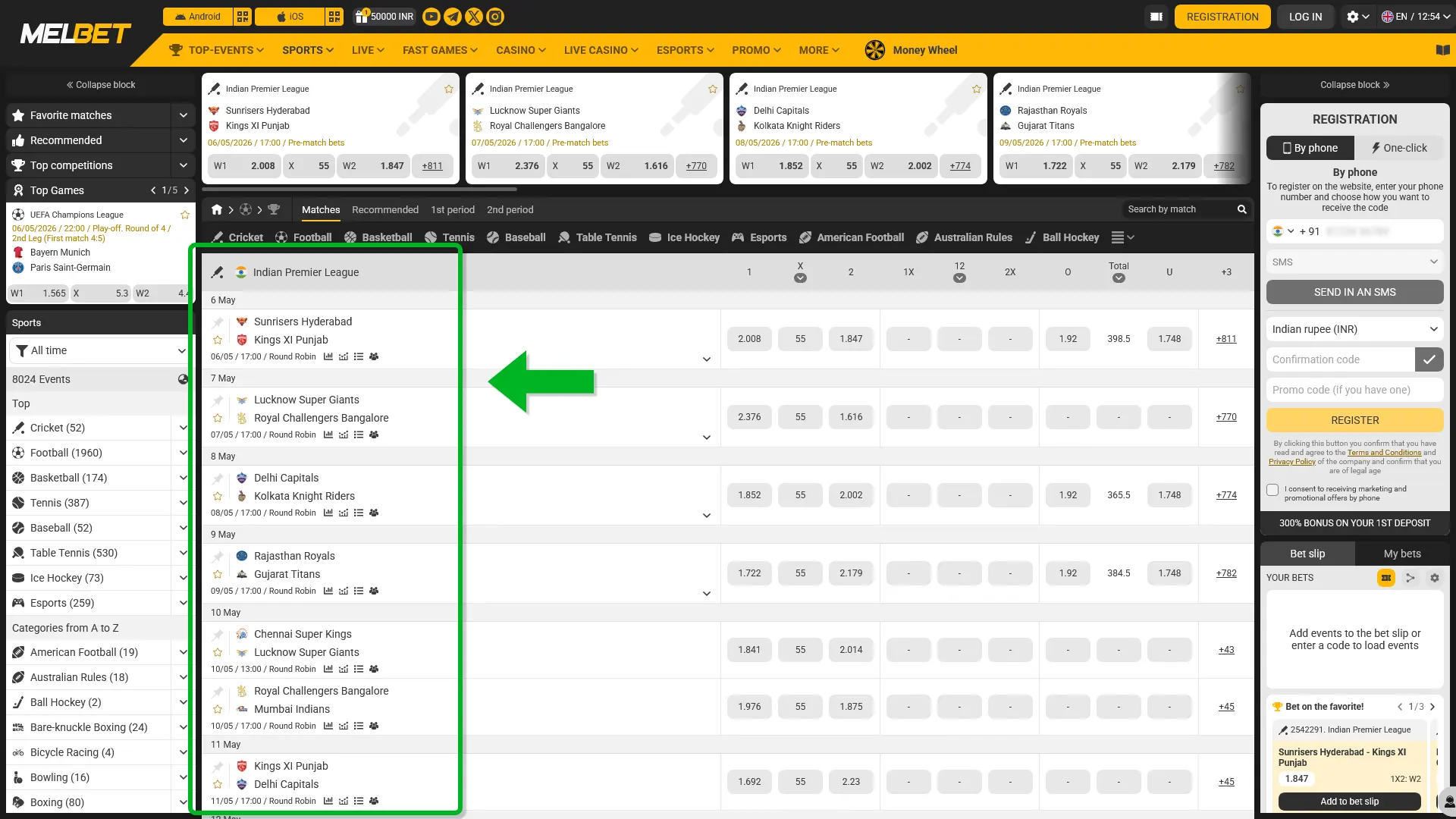Viewport: 1456px width, 819px height.
Task: Pin the Lucknow Super Giants vs Royal Challengers match
Action: [x=218, y=400]
